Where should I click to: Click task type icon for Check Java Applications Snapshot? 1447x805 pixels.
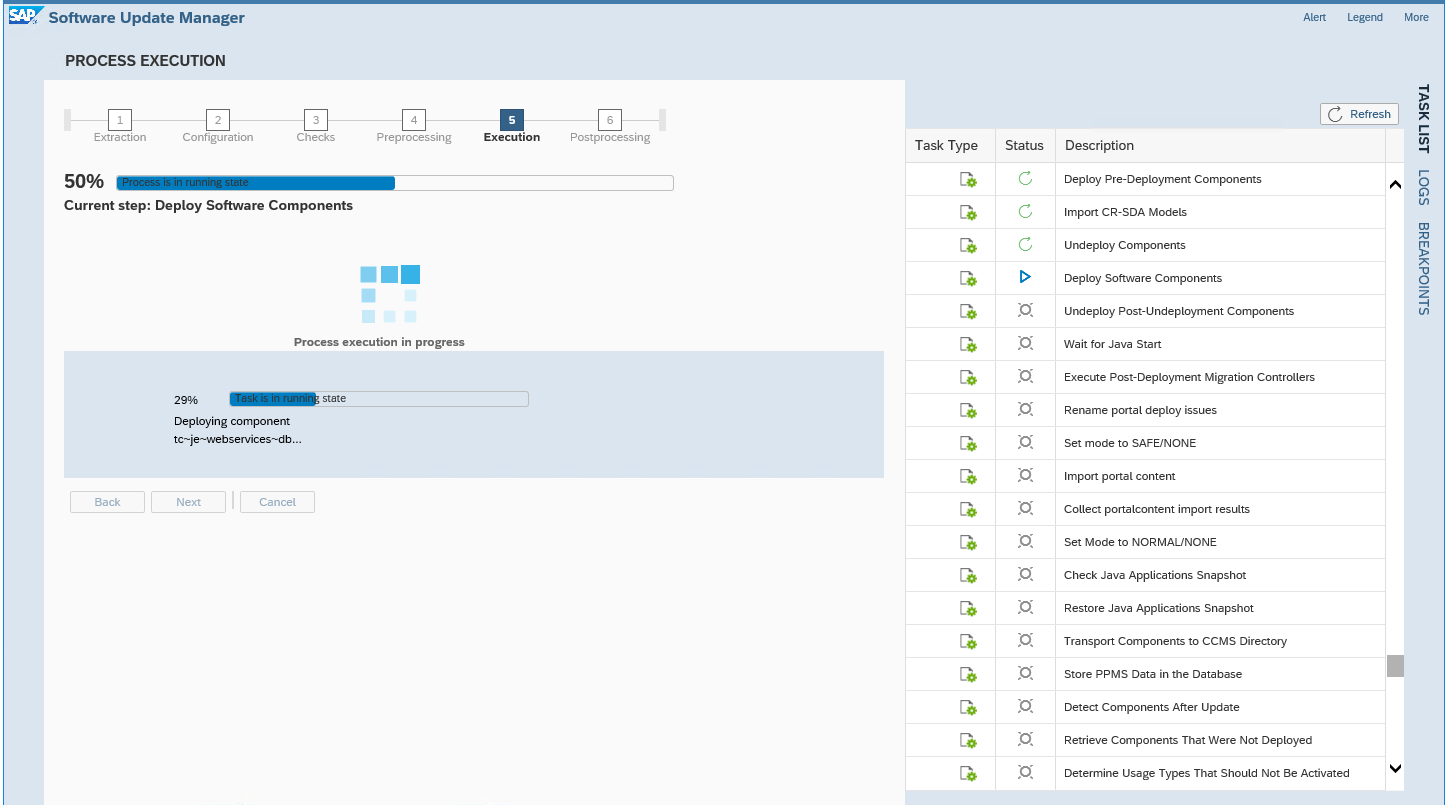pyautogui.click(x=968, y=576)
